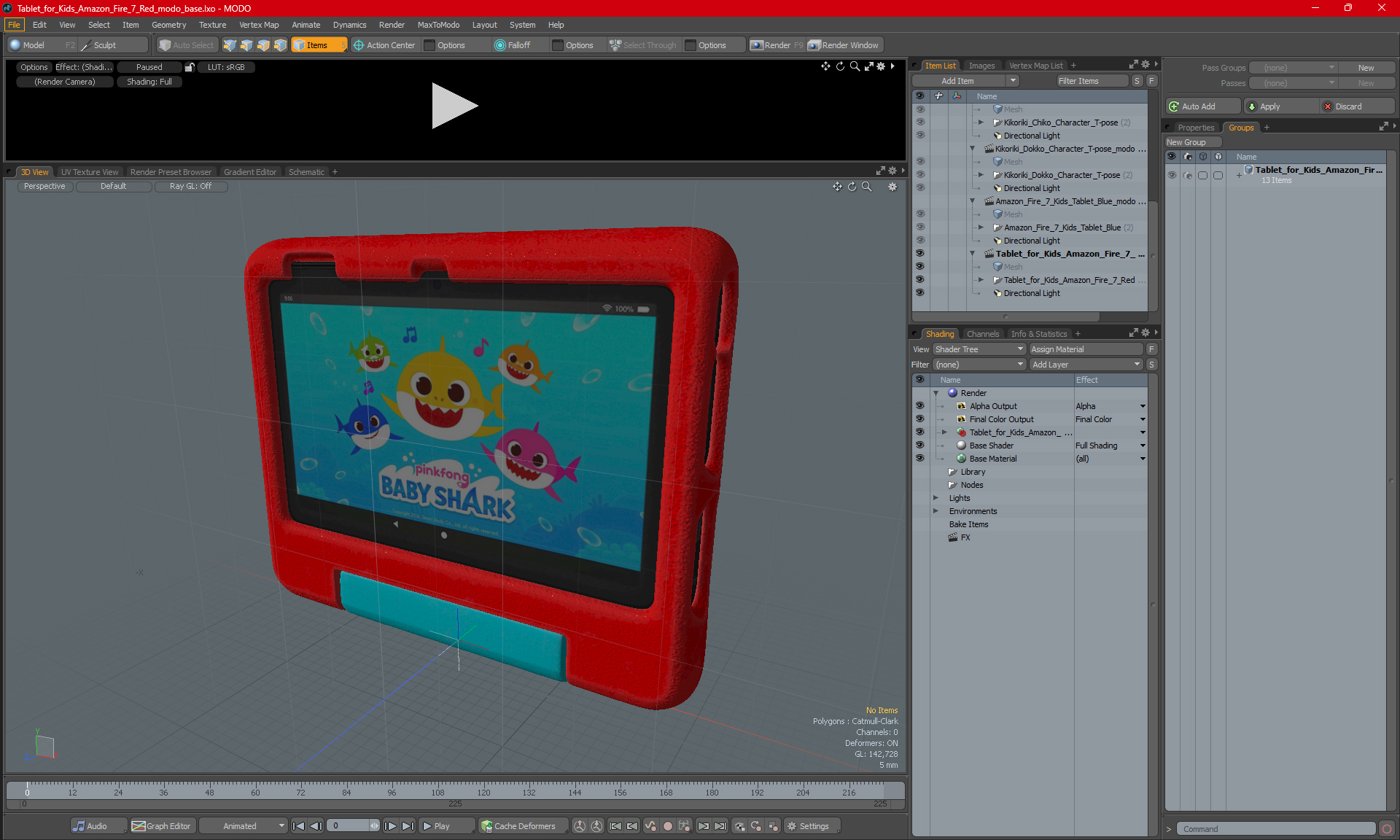
Task: Switch to the Channels tab
Action: pyautogui.click(x=983, y=334)
